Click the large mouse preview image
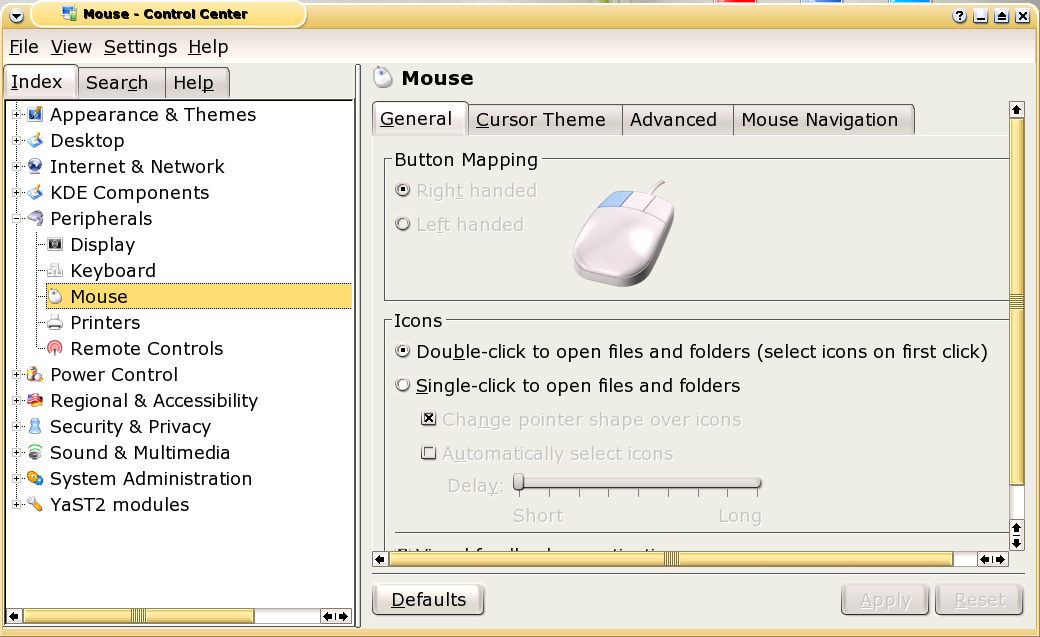The width and height of the screenshot is (1040, 637). pyautogui.click(x=623, y=234)
